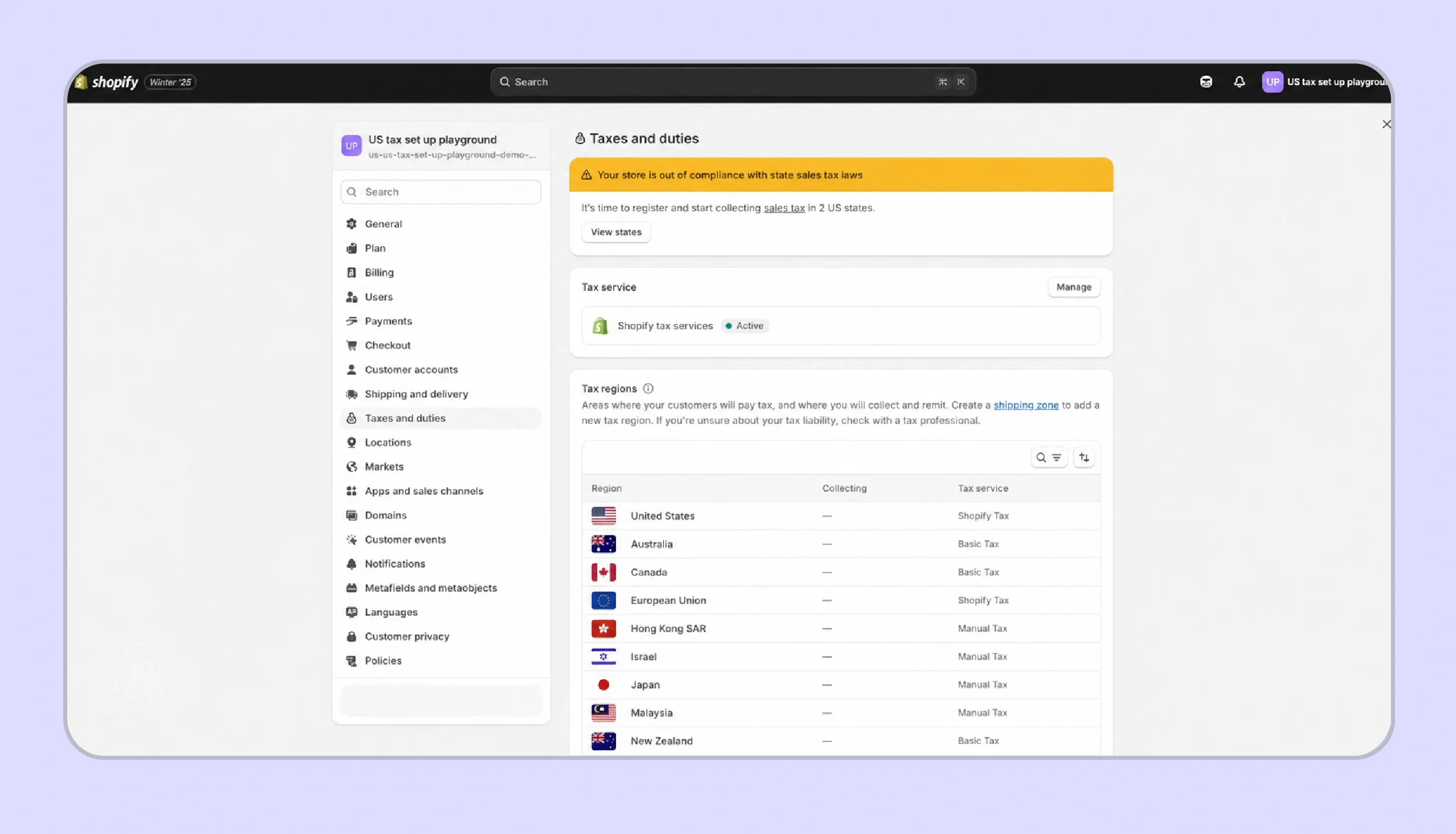Open General settings
Screen dimensions: 1456x834
441,224
